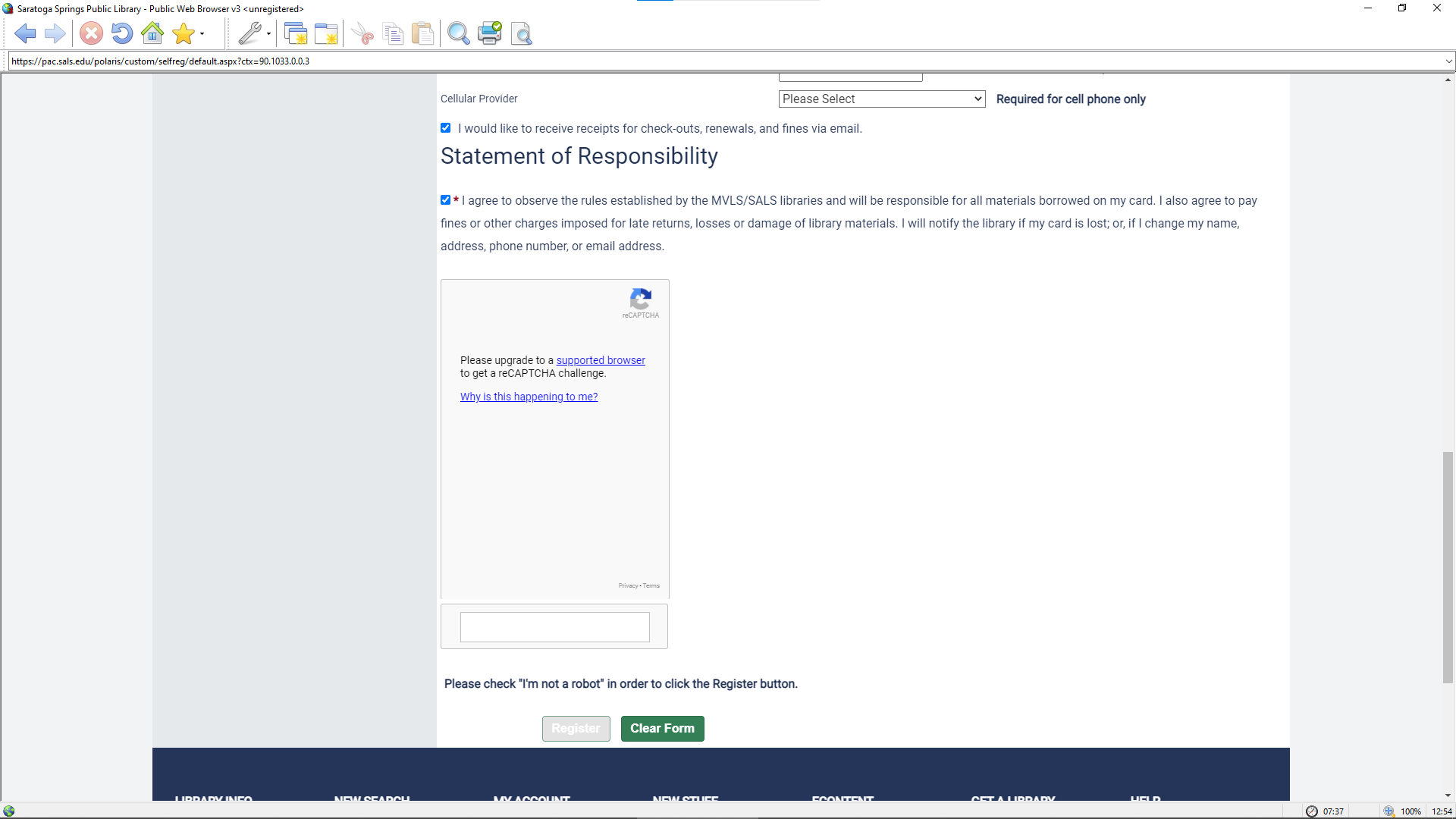Click the reCAPTCHA logo

pyautogui.click(x=641, y=299)
